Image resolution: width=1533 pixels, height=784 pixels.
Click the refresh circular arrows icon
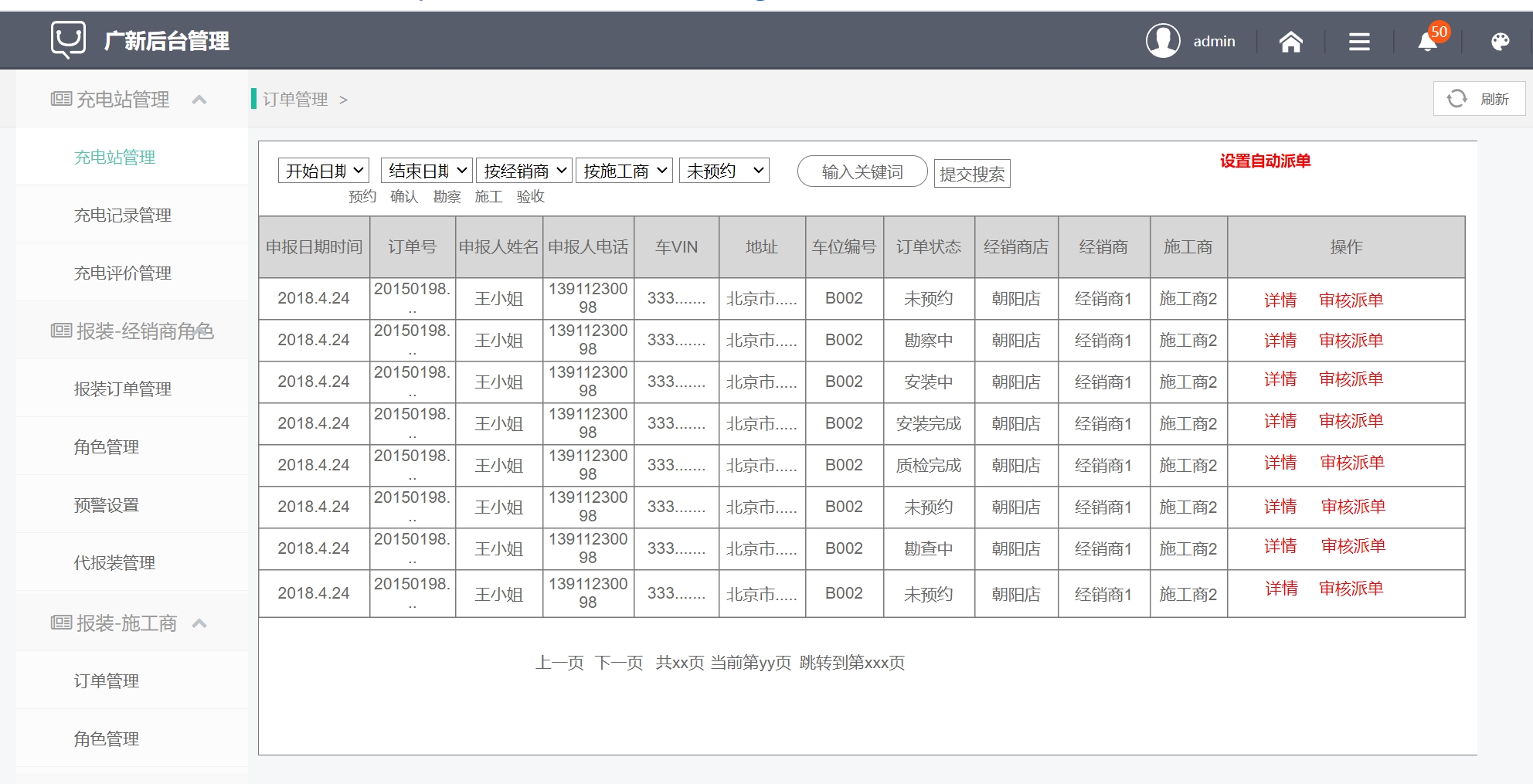(1457, 99)
